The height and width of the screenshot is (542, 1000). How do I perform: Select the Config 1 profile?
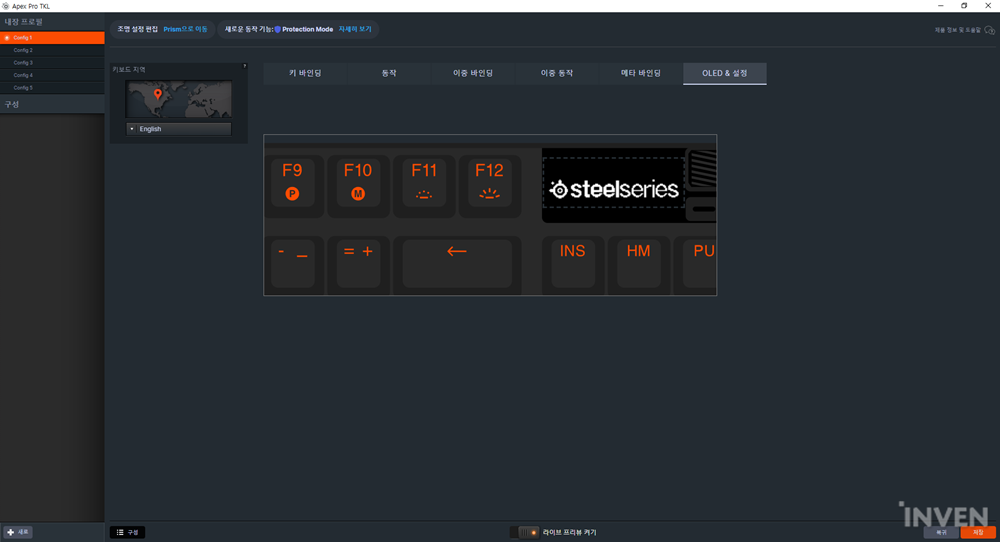52,38
